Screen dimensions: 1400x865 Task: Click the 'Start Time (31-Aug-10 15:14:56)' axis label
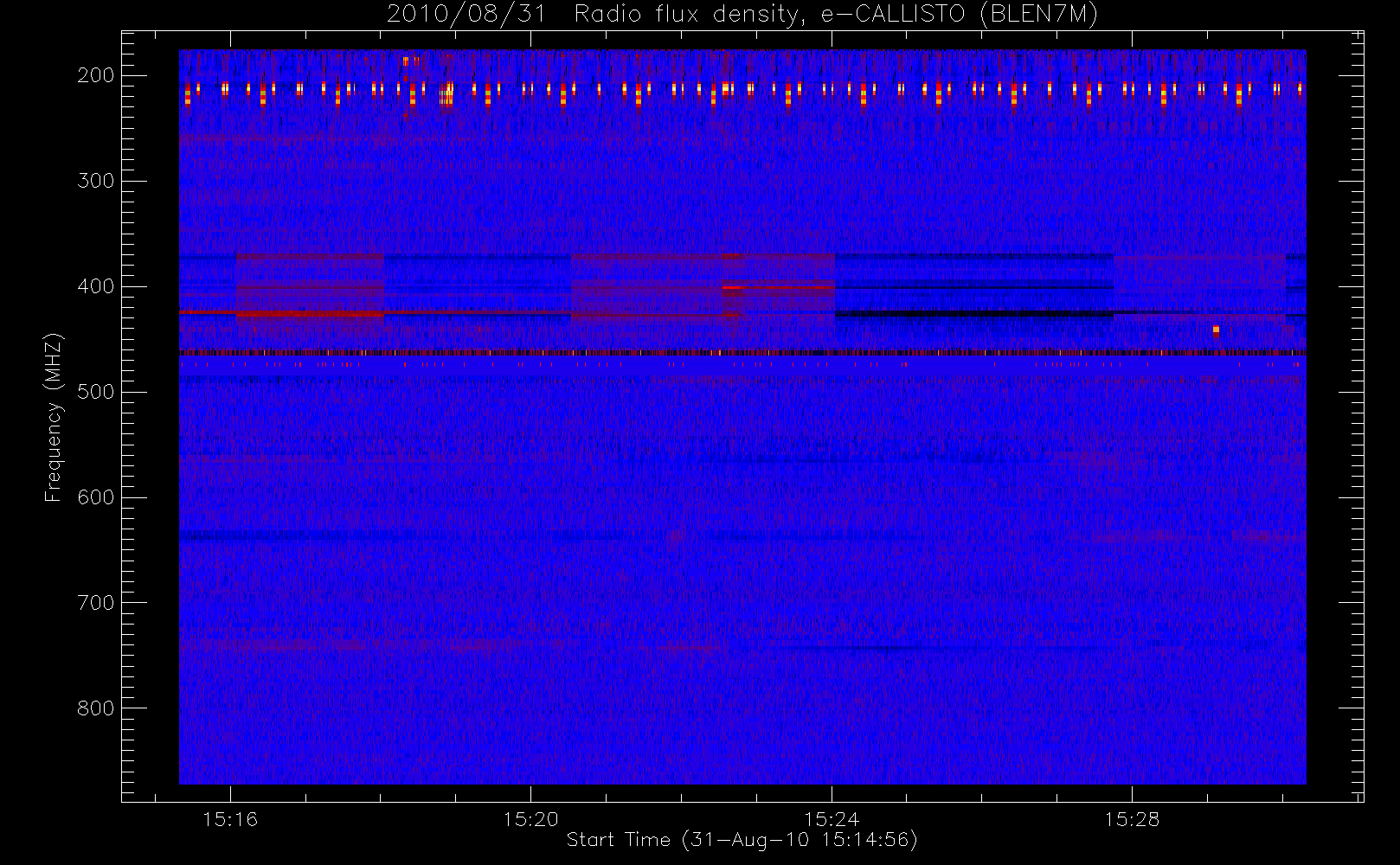coord(742,840)
